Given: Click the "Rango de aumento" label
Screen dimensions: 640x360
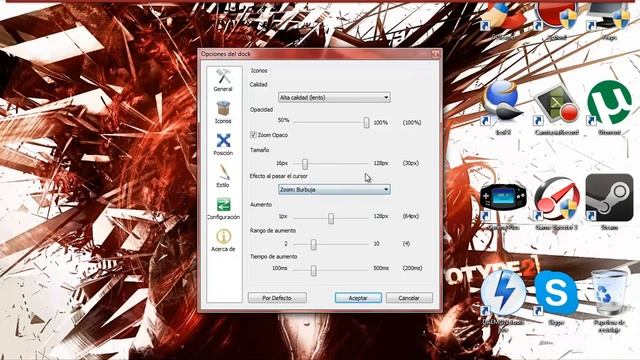Looking at the screenshot, I should click(x=273, y=231).
